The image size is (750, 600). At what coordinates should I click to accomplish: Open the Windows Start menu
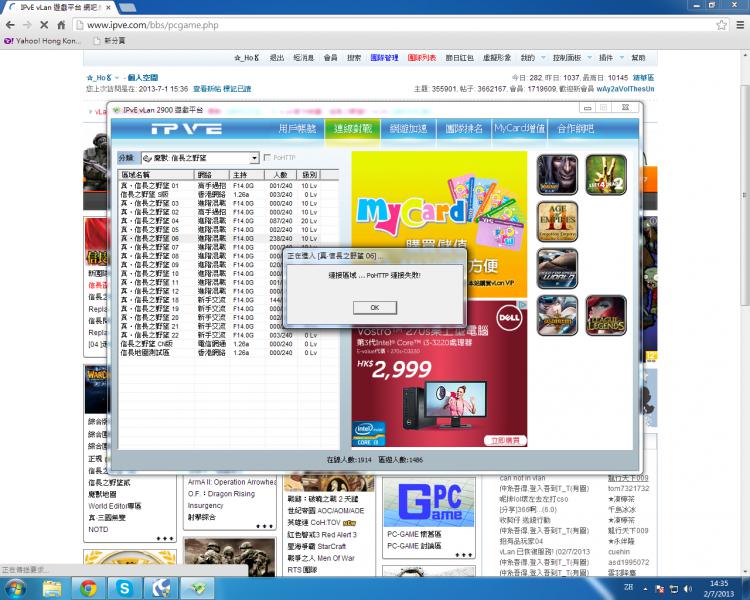15,589
